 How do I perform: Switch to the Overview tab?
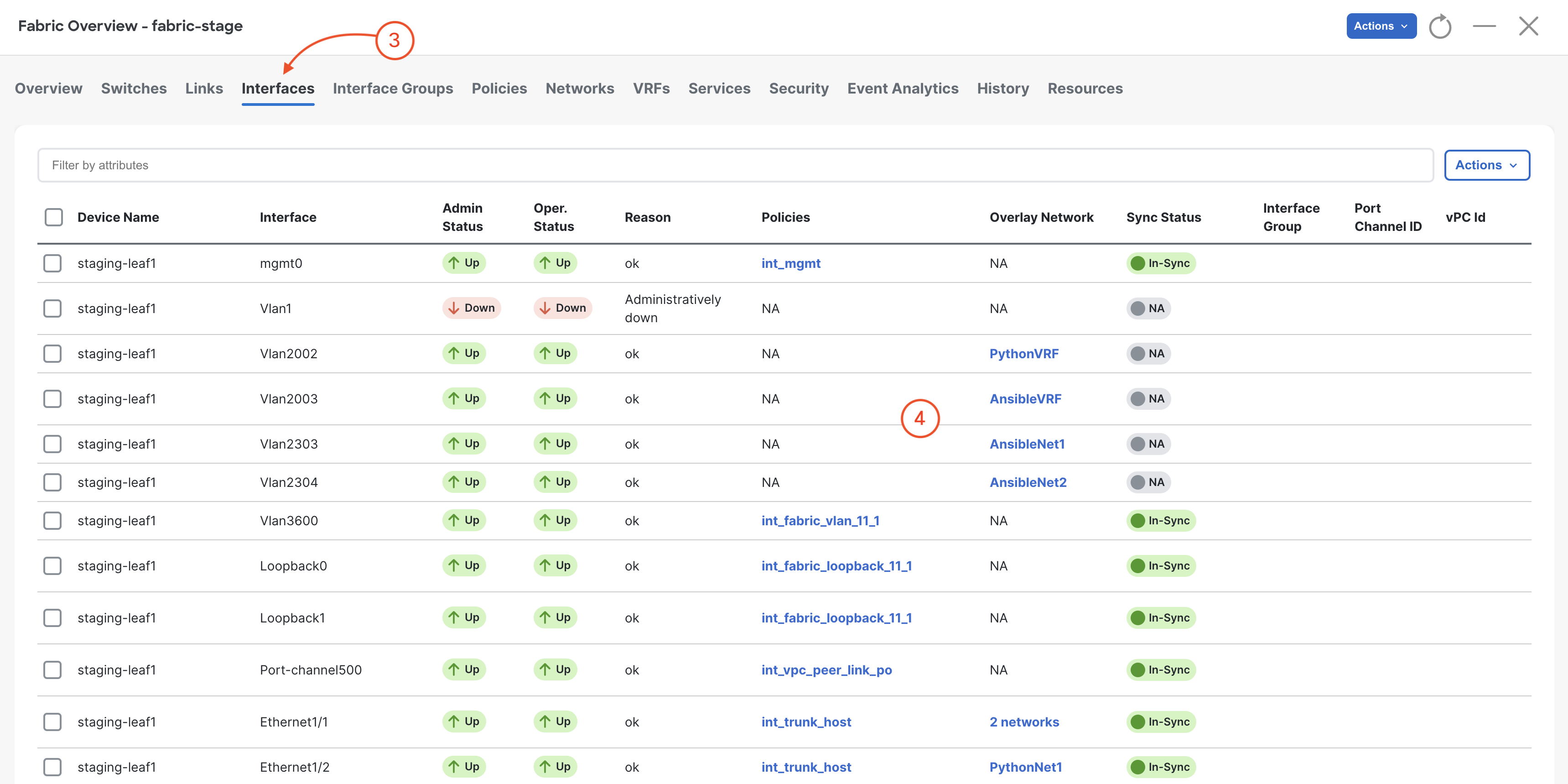click(x=49, y=89)
